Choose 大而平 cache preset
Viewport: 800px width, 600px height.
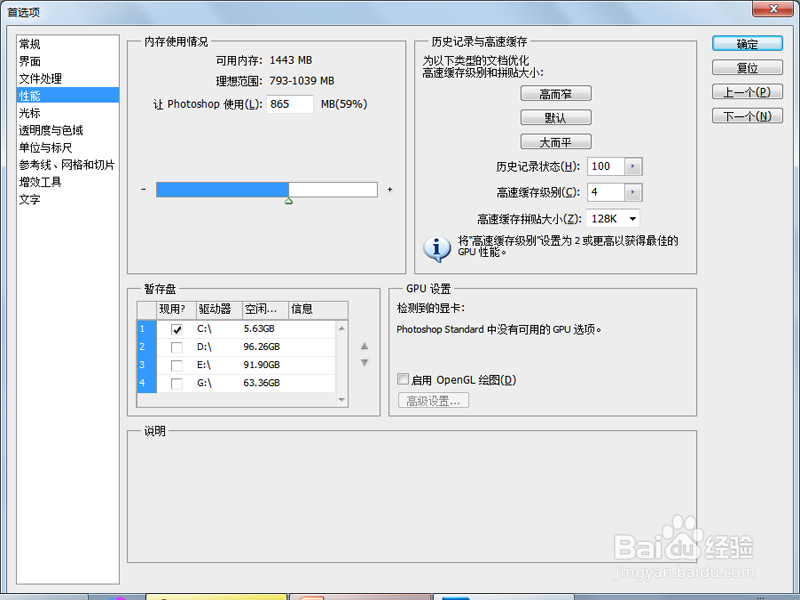click(x=556, y=142)
